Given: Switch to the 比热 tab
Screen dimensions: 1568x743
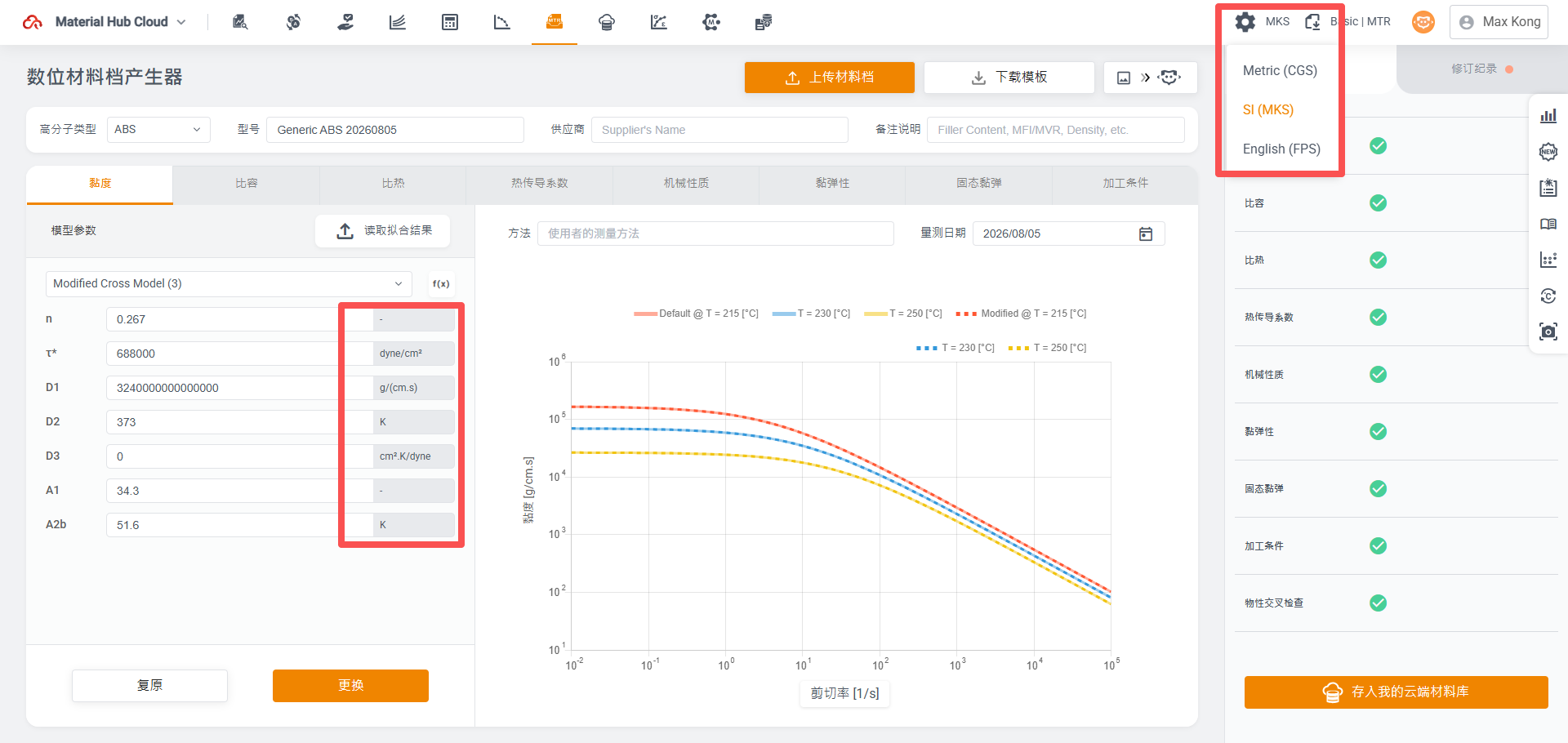Looking at the screenshot, I should click(393, 184).
